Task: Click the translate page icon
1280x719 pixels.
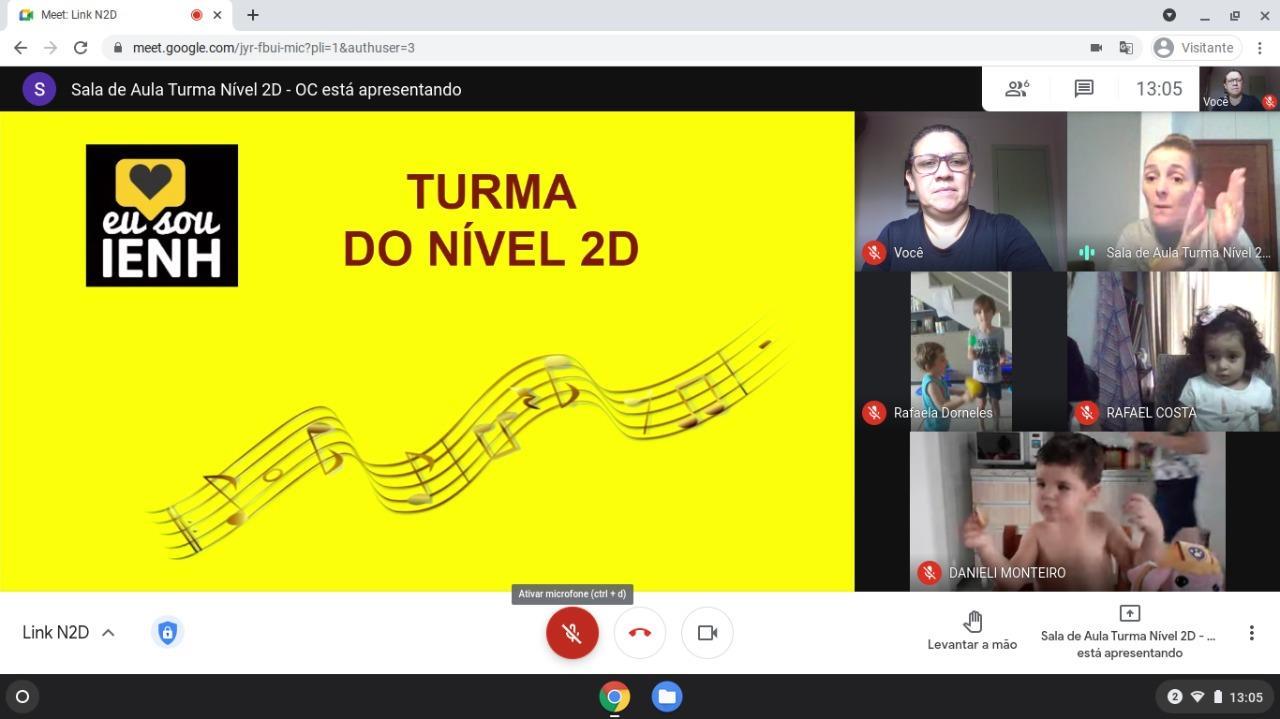Action: (1126, 47)
